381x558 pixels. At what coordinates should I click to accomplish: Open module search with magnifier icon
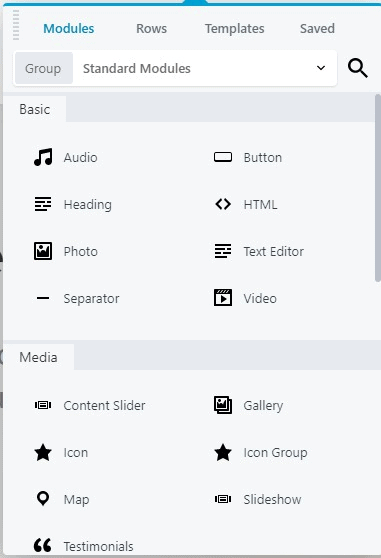coord(358,68)
